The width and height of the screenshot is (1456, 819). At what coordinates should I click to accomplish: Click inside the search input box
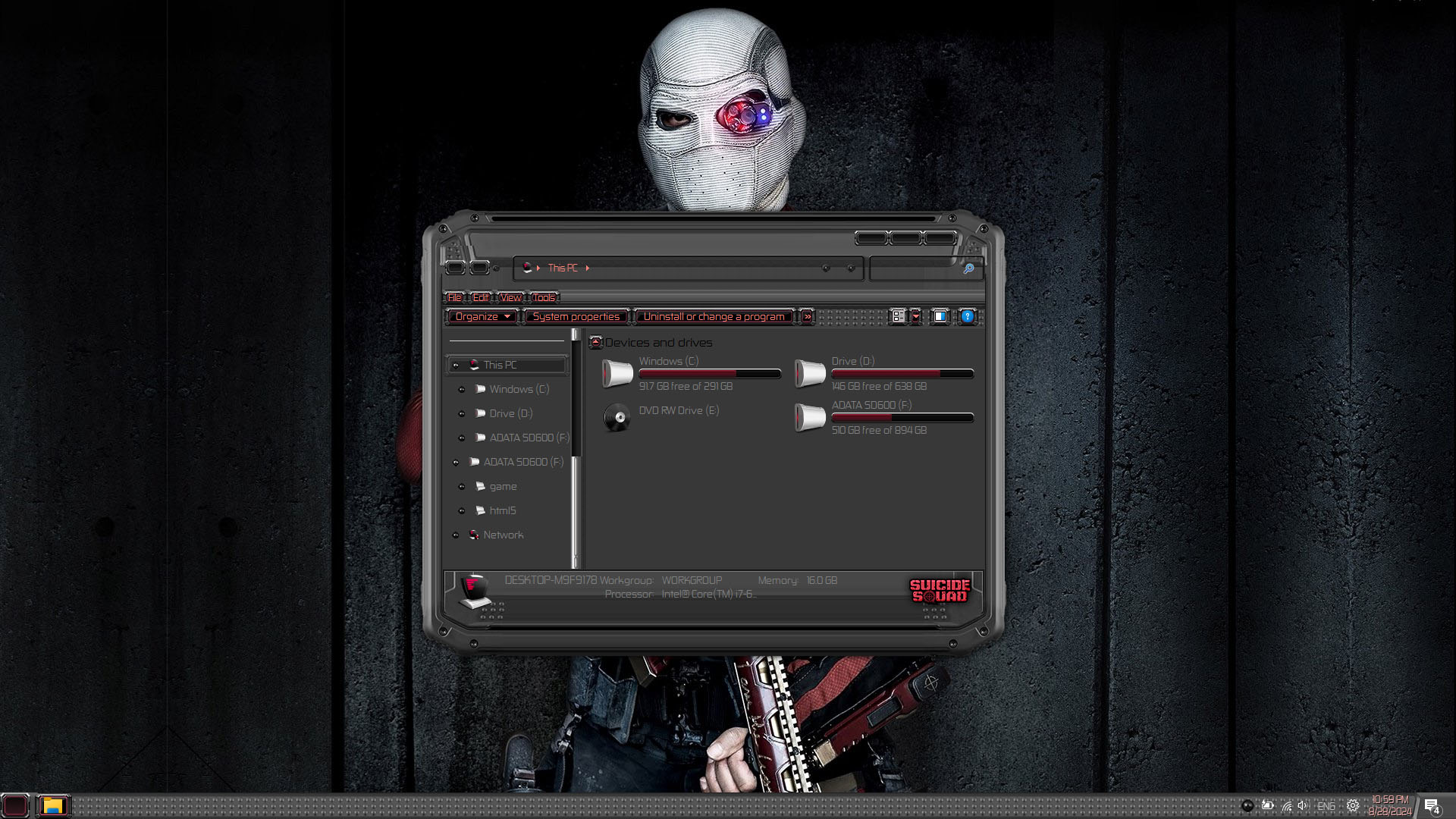[914, 268]
